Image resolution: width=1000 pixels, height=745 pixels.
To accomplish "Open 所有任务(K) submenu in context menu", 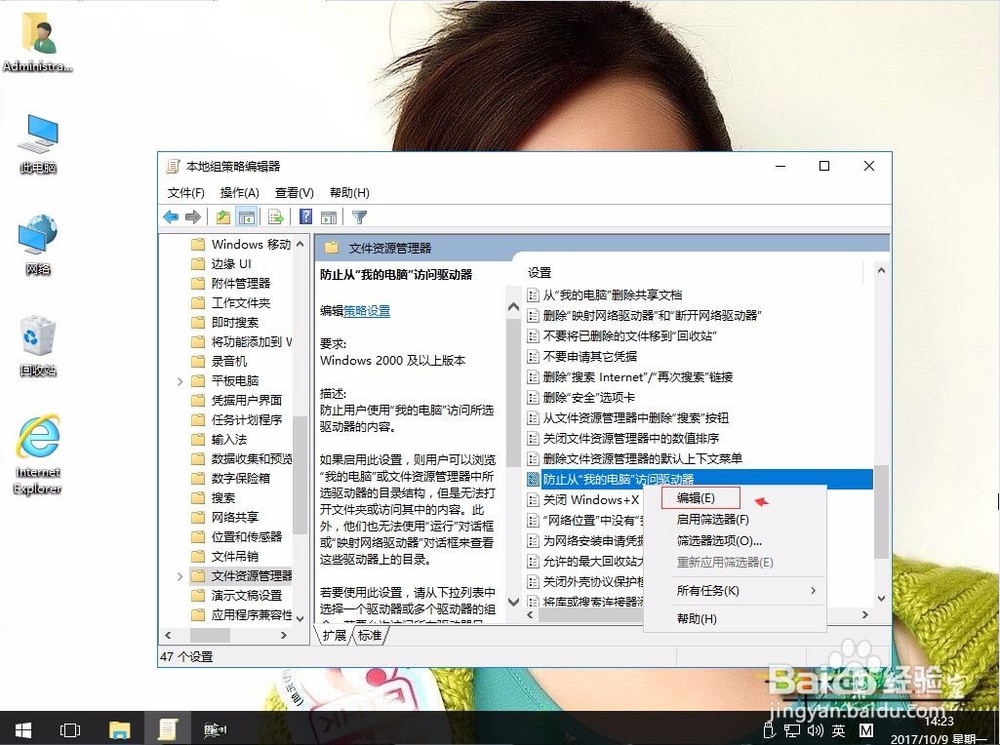I will (x=735, y=591).
